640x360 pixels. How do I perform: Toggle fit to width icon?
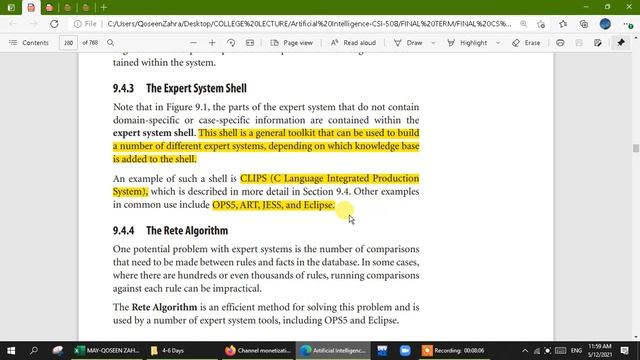pyautogui.click(x=250, y=43)
